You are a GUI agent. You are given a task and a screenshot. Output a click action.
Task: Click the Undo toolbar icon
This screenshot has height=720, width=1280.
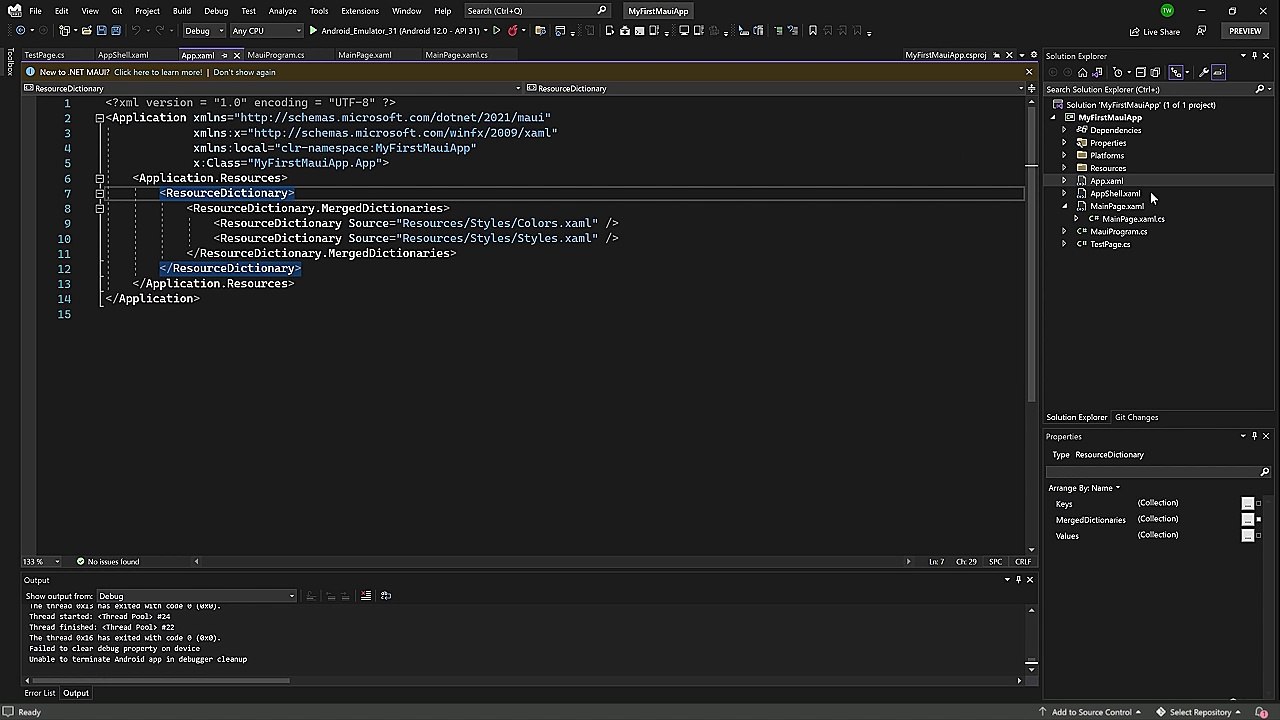[136, 31]
